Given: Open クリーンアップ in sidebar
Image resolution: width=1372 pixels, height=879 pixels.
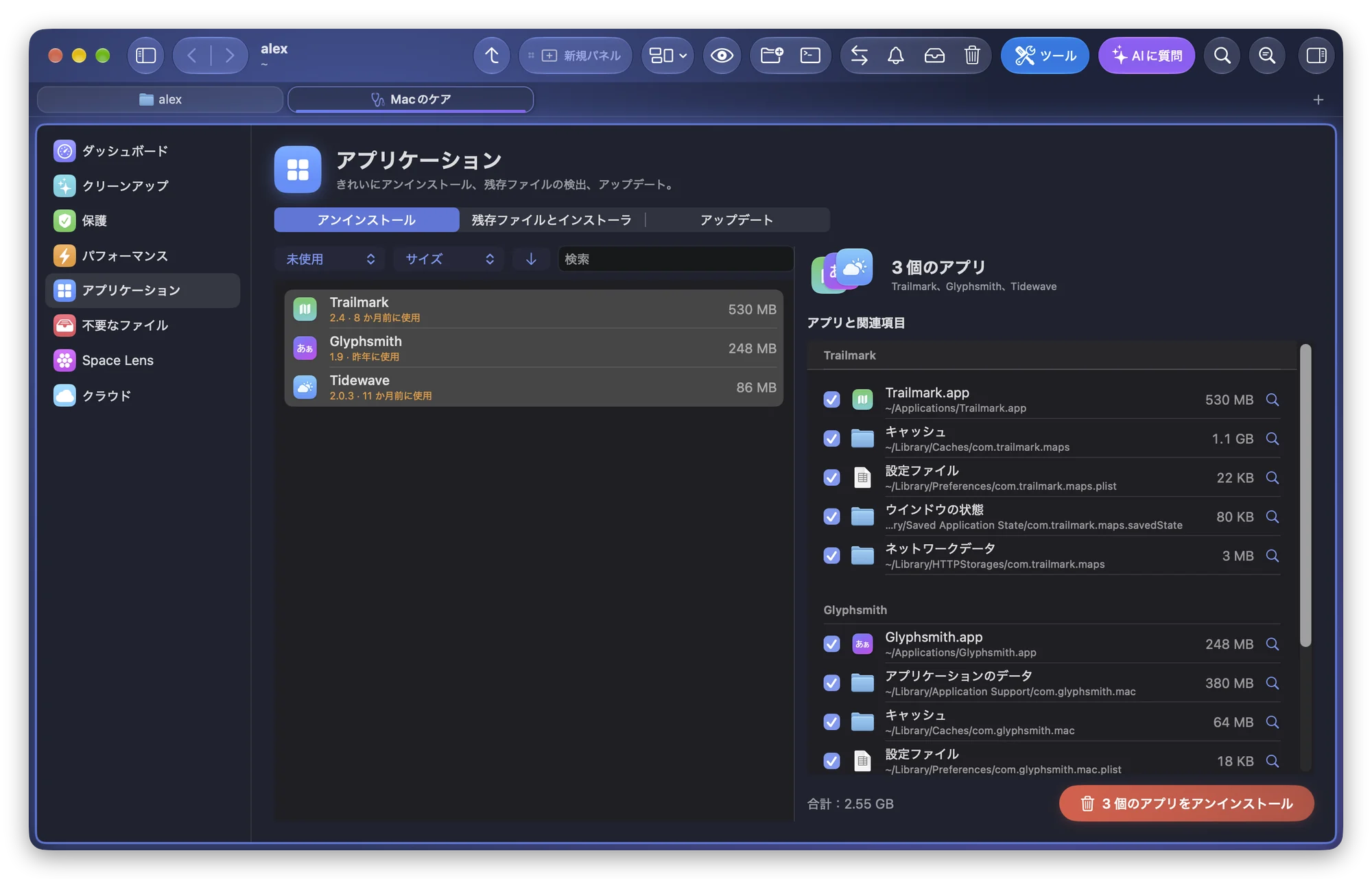Looking at the screenshot, I should tap(143, 185).
